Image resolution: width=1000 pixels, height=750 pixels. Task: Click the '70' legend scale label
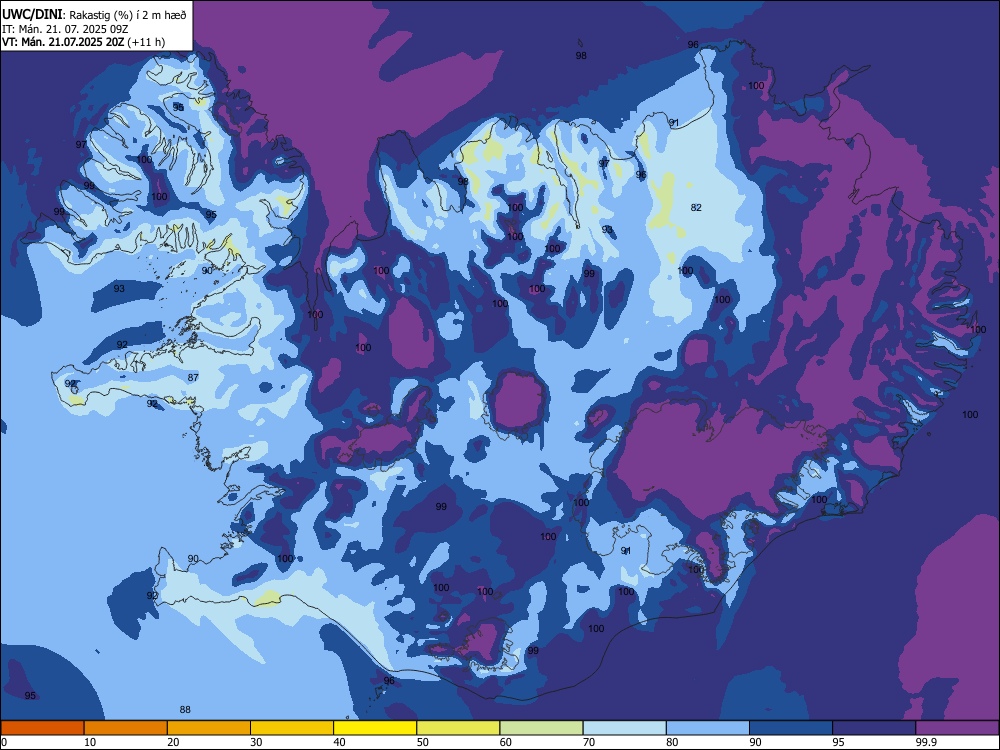[x=589, y=742]
